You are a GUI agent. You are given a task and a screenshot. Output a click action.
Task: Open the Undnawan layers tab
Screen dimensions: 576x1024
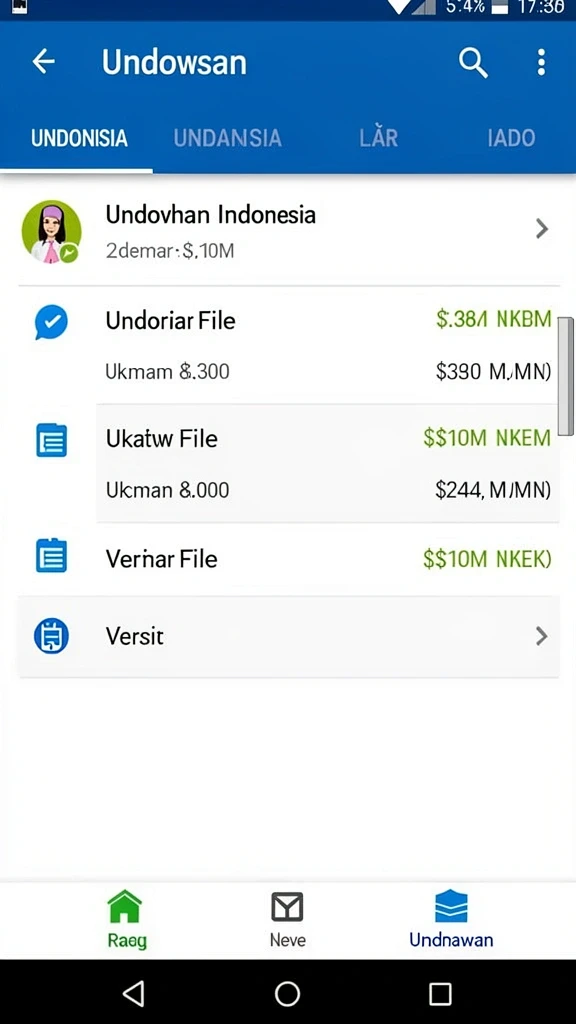click(451, 919)
